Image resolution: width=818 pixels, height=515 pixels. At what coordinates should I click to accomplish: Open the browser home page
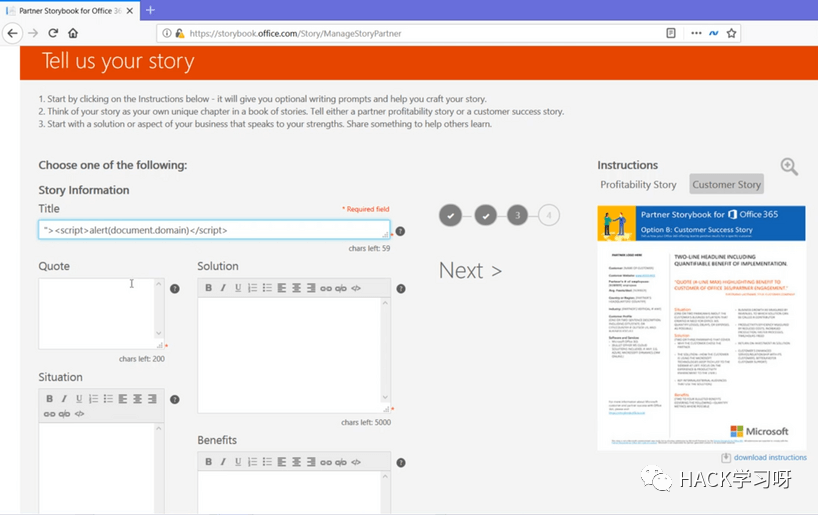(x=73, y=33)
